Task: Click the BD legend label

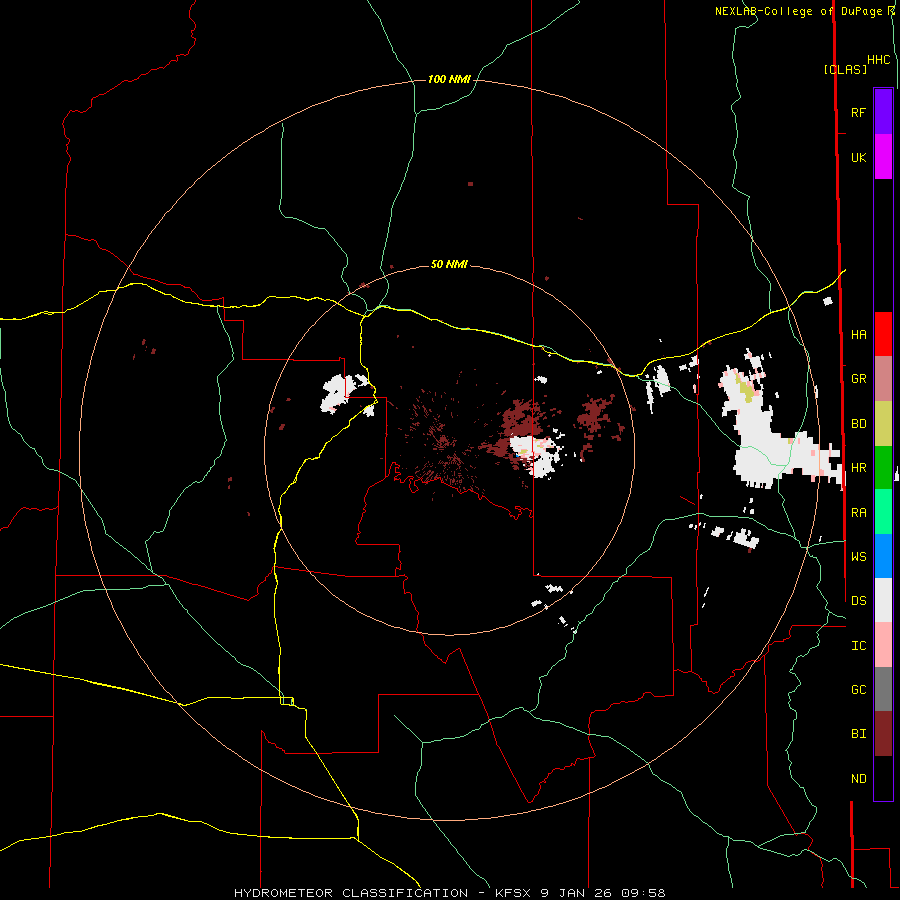Action: click(x=858, y=424)
